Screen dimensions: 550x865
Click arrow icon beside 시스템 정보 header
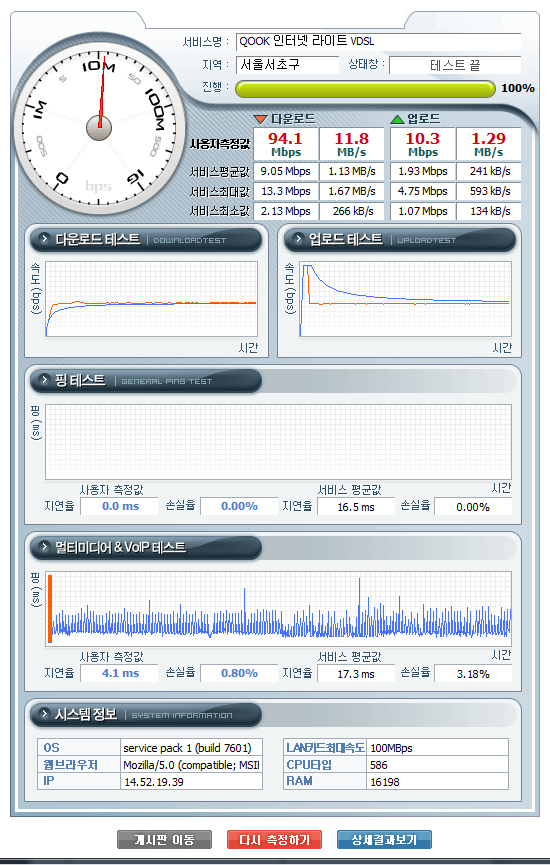click(44, 714)
